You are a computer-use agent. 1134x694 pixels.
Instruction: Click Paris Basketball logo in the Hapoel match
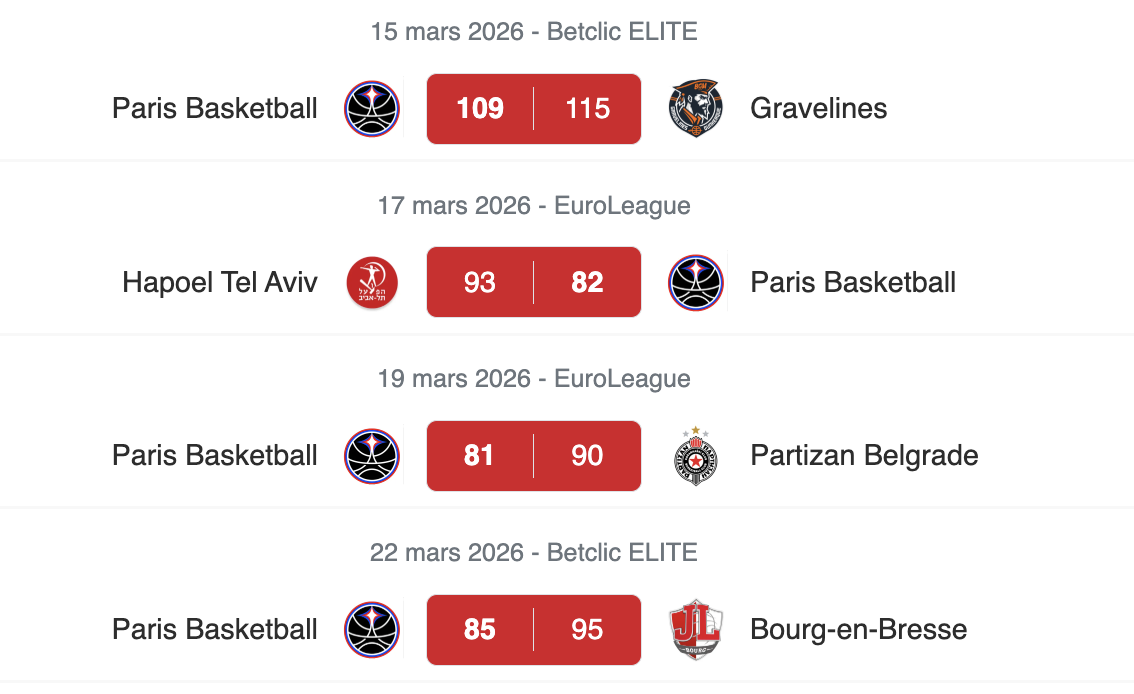click(695, 282)
